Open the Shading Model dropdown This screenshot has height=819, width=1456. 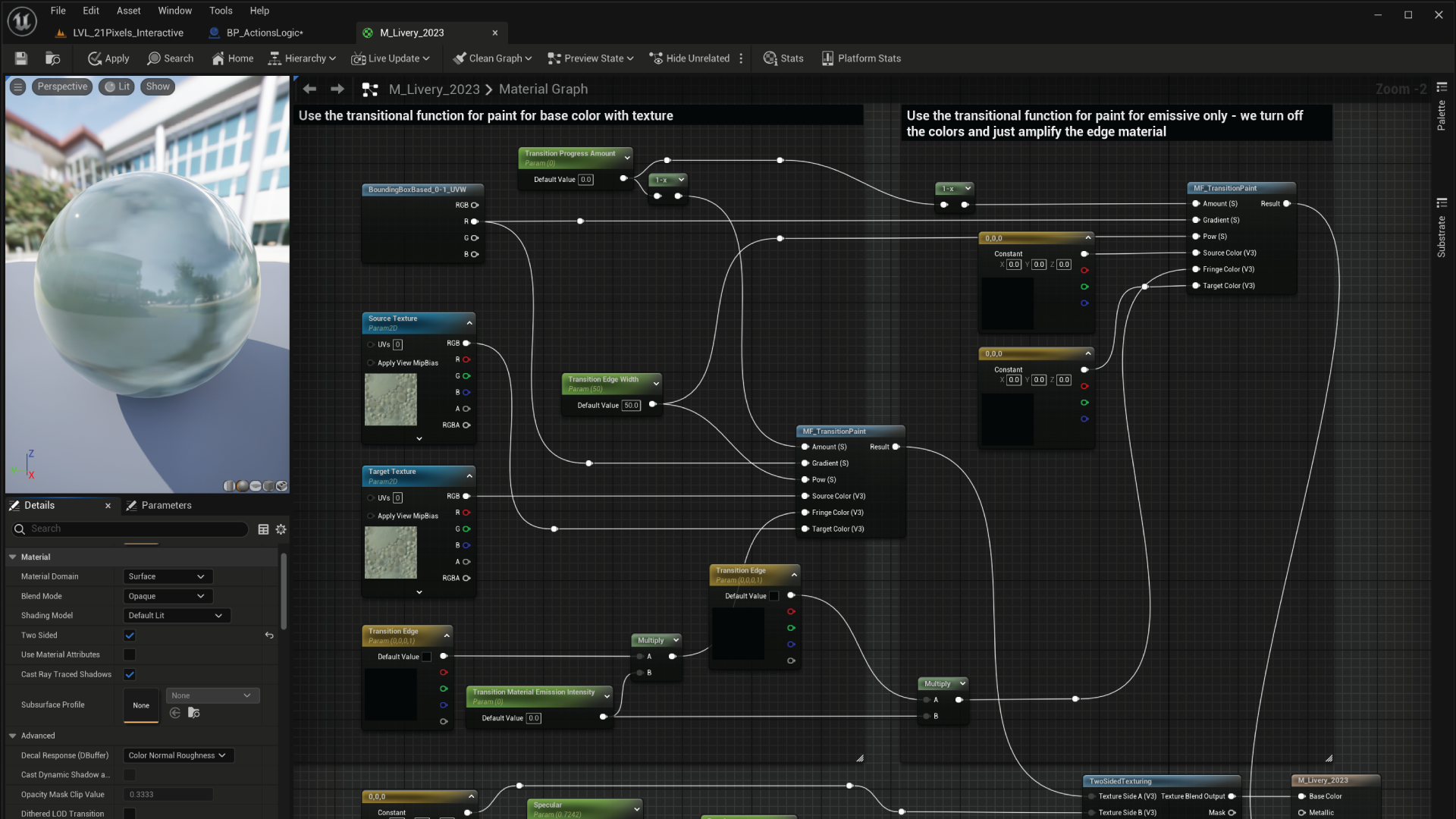[x=176, y=616]
